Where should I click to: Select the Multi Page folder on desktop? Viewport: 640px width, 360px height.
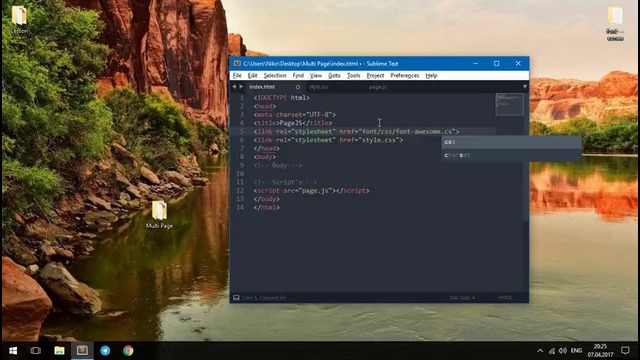(x=159, y=215)
